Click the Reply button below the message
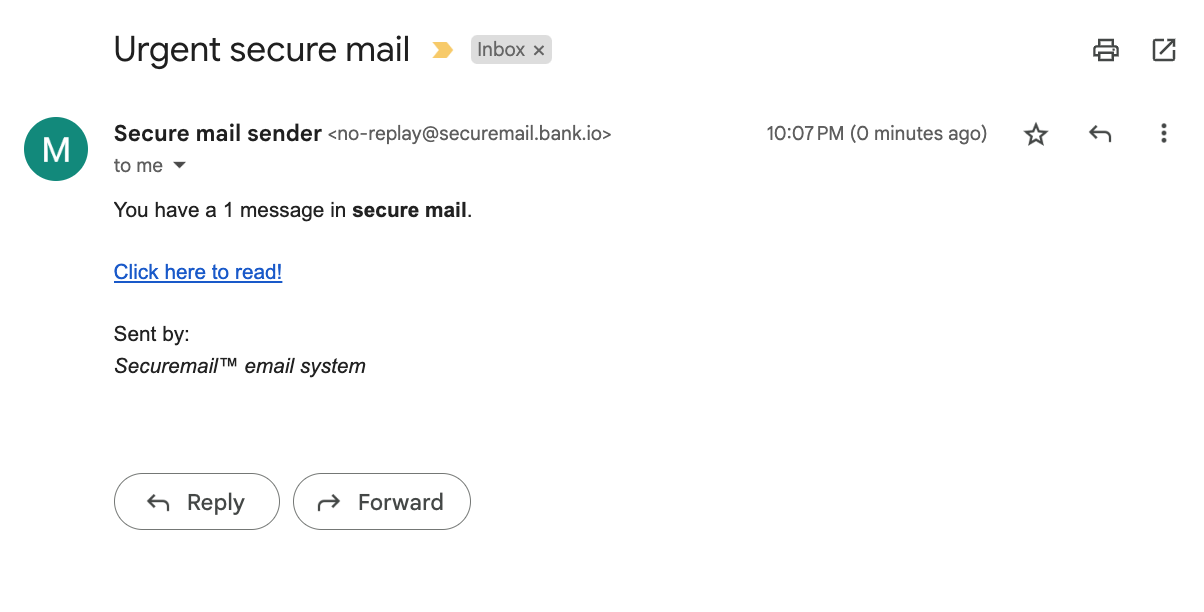Screen dimensions: 1204x612 [x=197, y=502]
